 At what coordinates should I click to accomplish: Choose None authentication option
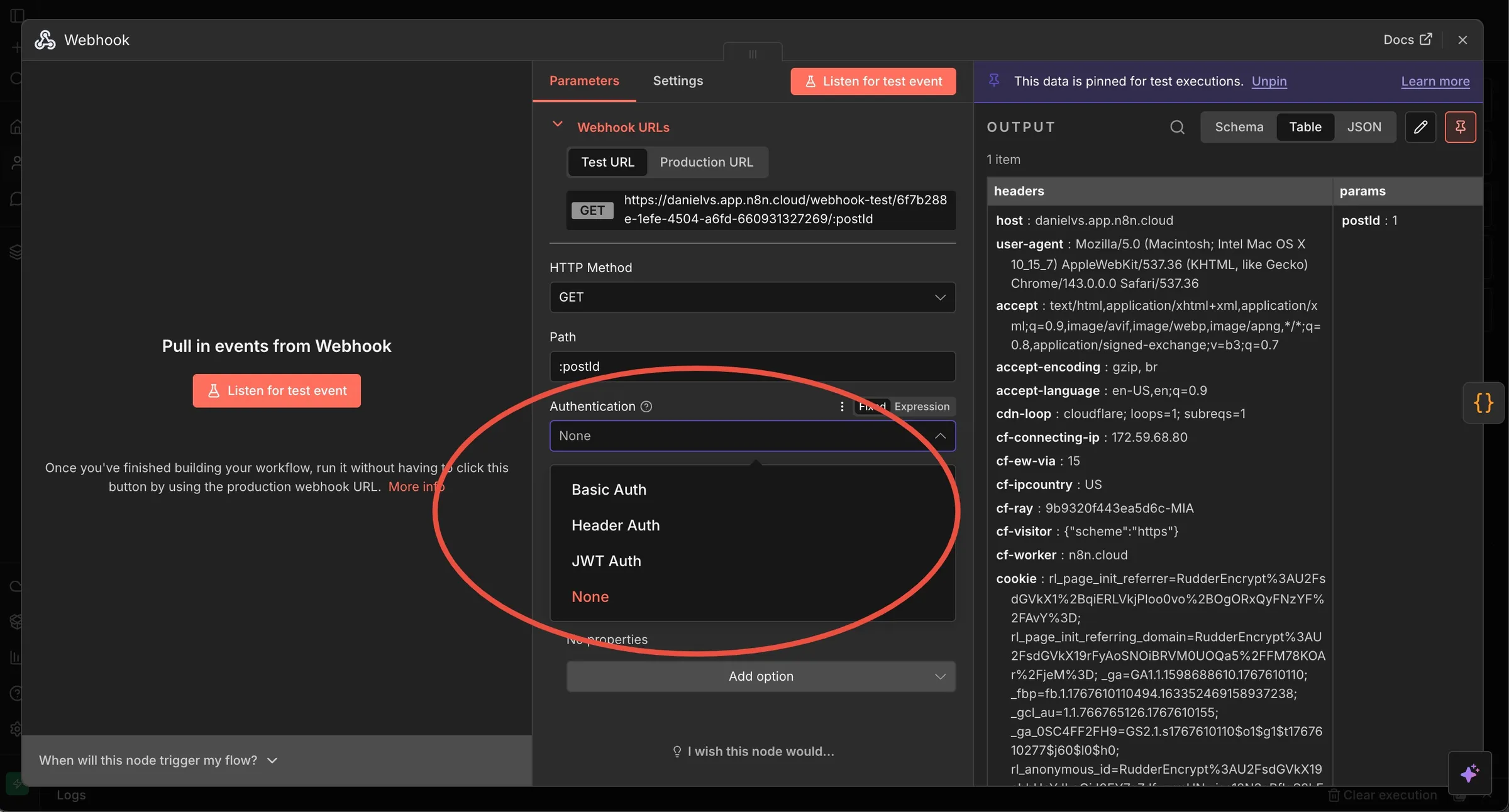pyautogui.click(x=753, y=597)
